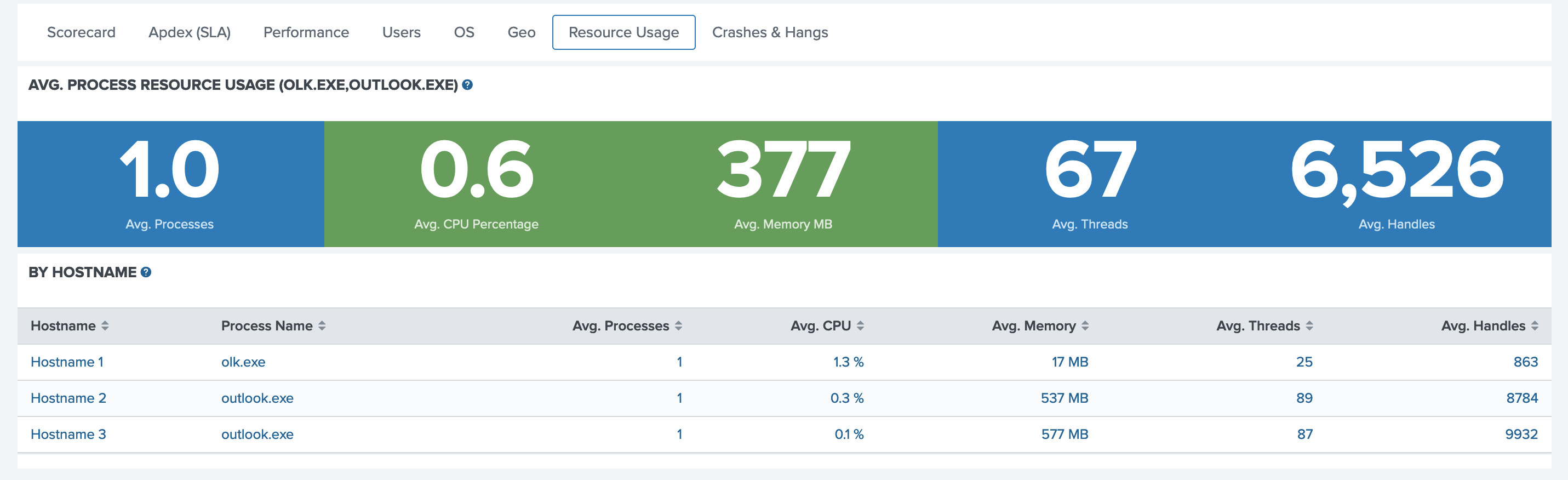Sort table by Hostname column arrows
The width and height of the screenshot is (1568, 480).
coord(105,326)
